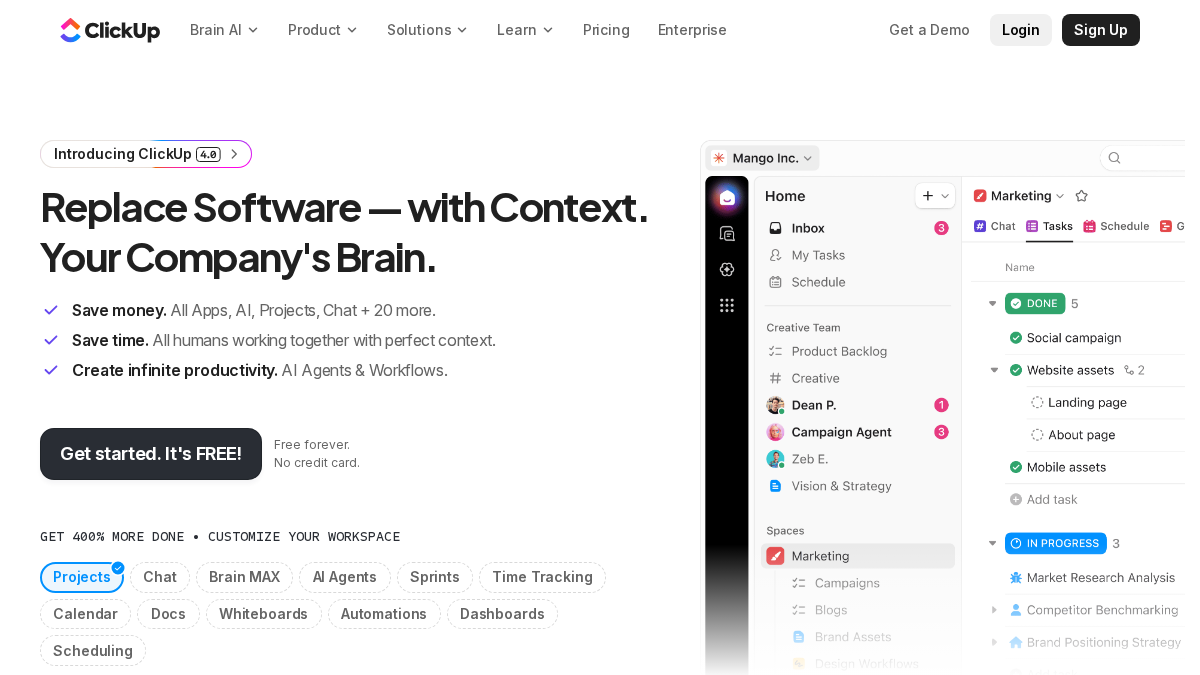
Task: Click Get started. It's FREE! button
Action: pyautogui.click(x=151, y=454)
